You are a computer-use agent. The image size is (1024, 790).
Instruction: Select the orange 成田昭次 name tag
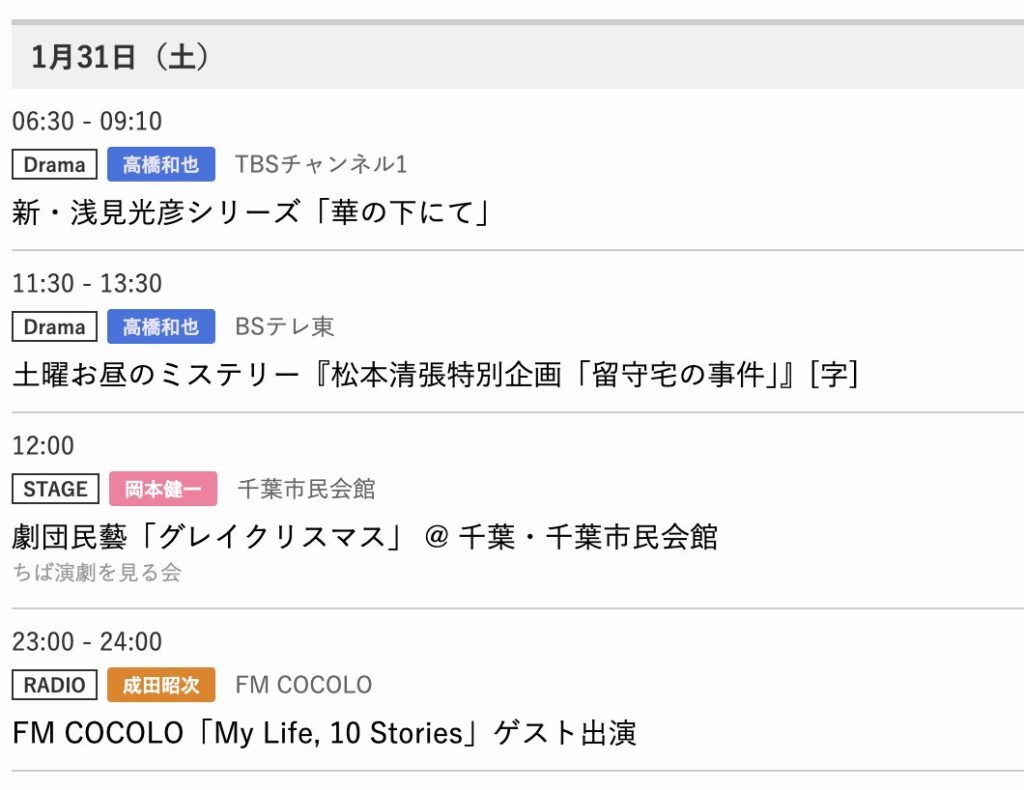pyautogui.click(x=161, y=685)
